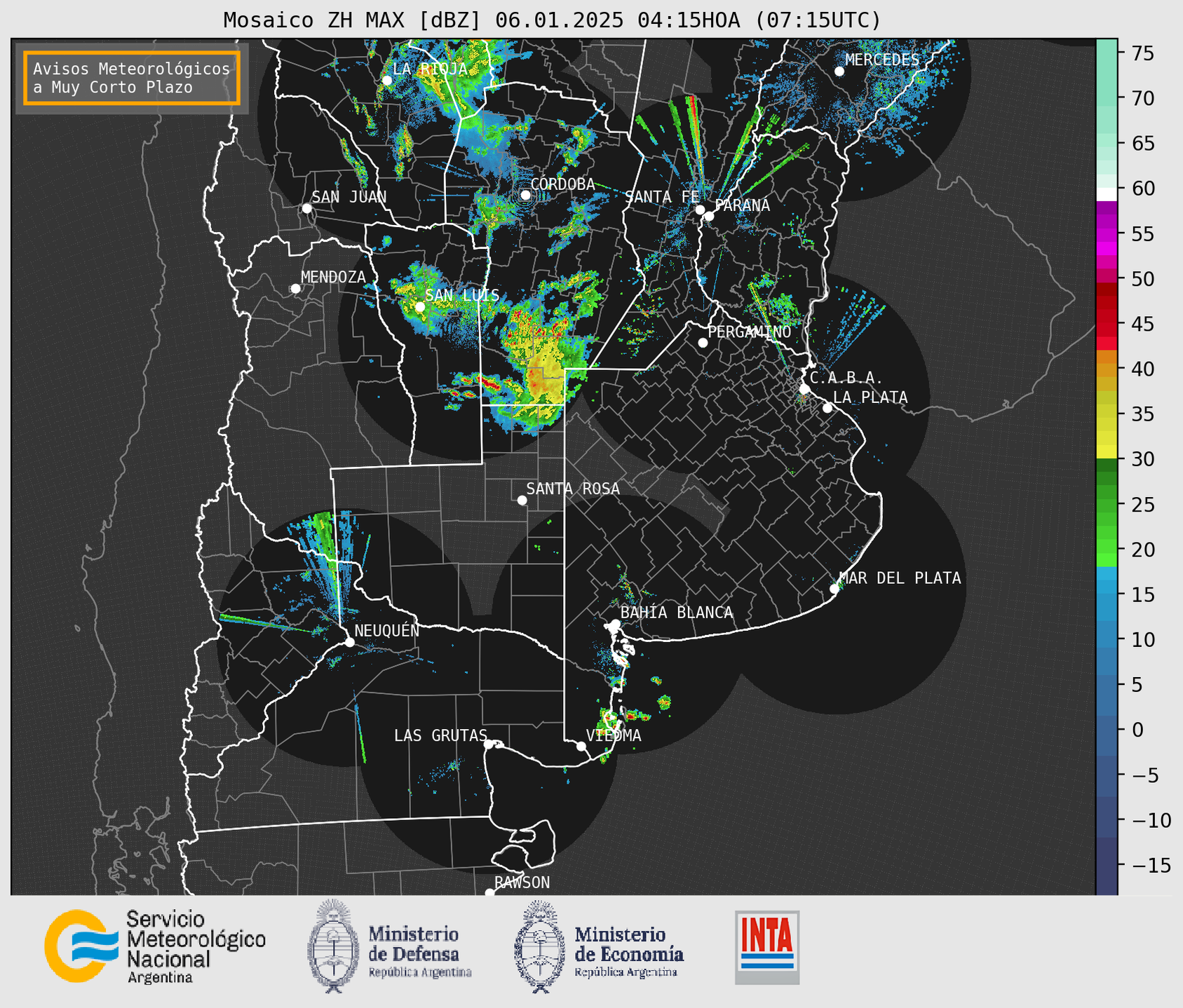Click the Mar del Plata city marker dot
The image size is (1183, 1008).
pyautogui.click(x=834, y=589)
